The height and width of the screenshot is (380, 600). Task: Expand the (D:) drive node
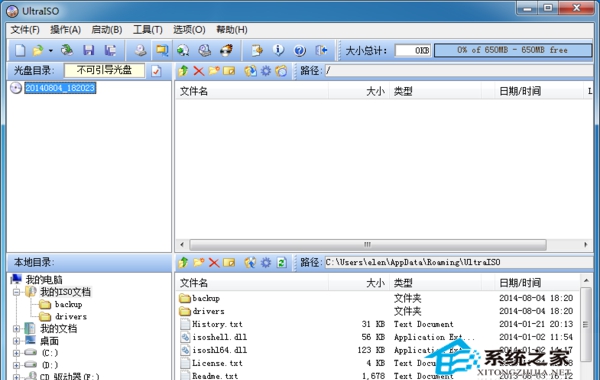pyautogui.click(x=16, y=365)
